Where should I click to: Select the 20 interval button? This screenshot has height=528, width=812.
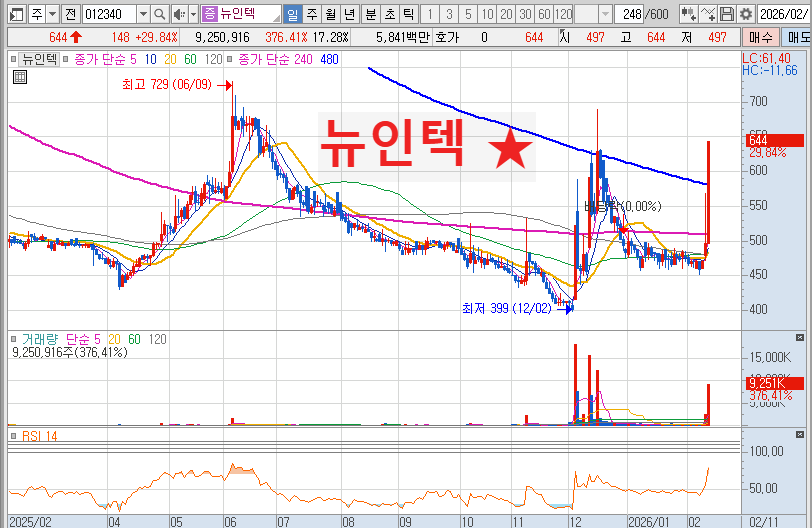tap(506, 14)
